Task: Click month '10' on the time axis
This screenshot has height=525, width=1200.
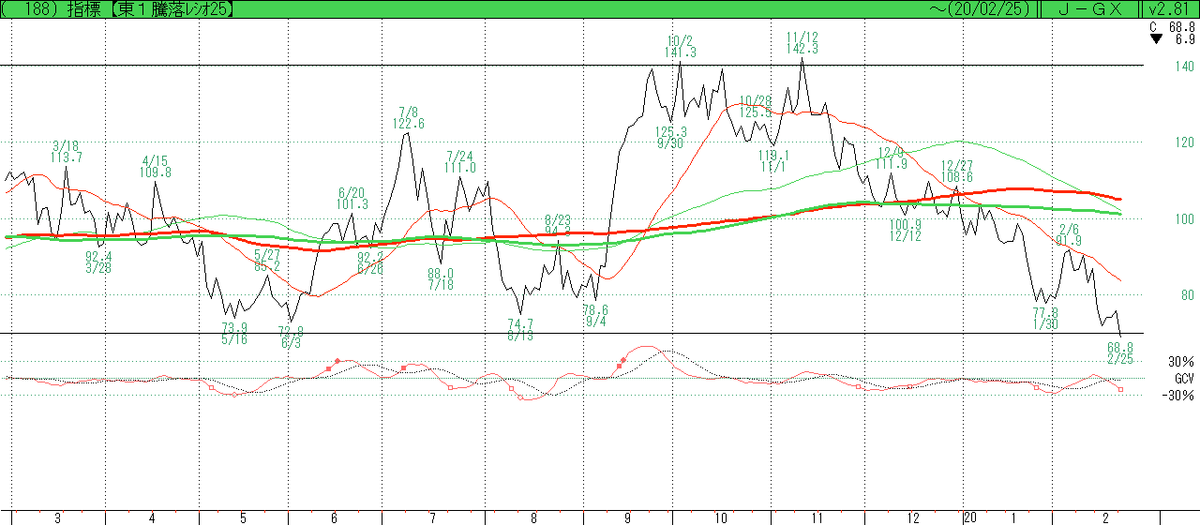Action: click(720, 518)
